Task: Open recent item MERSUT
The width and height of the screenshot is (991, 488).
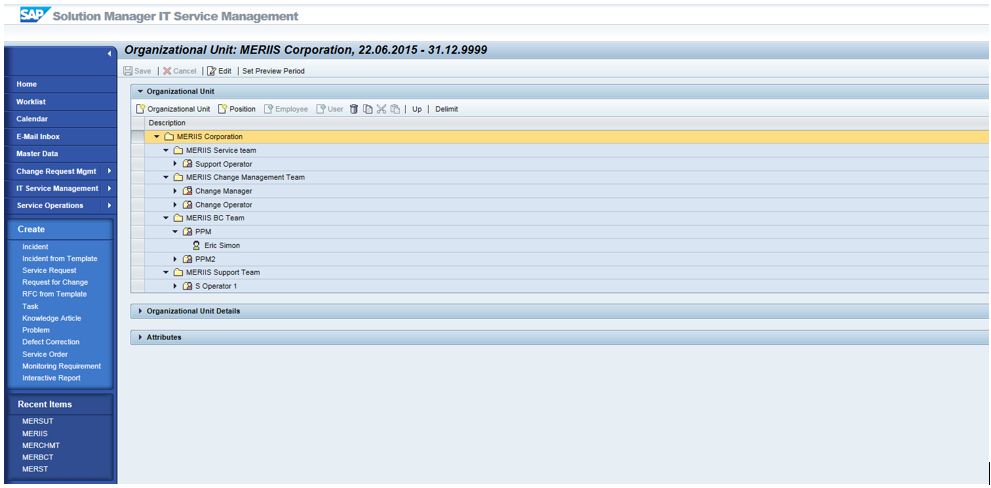Action: pyautogui.click(x=38, y=421)
